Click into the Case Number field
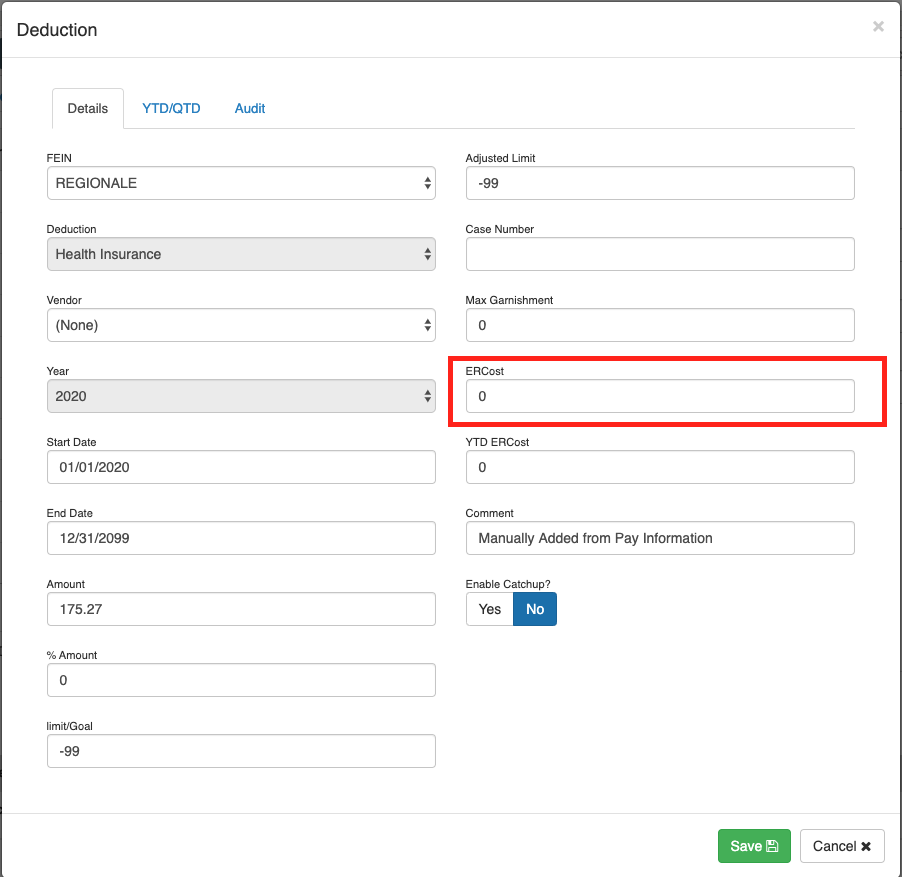The height and width of the screenshot is (877, 902). [x=660, y=254]
